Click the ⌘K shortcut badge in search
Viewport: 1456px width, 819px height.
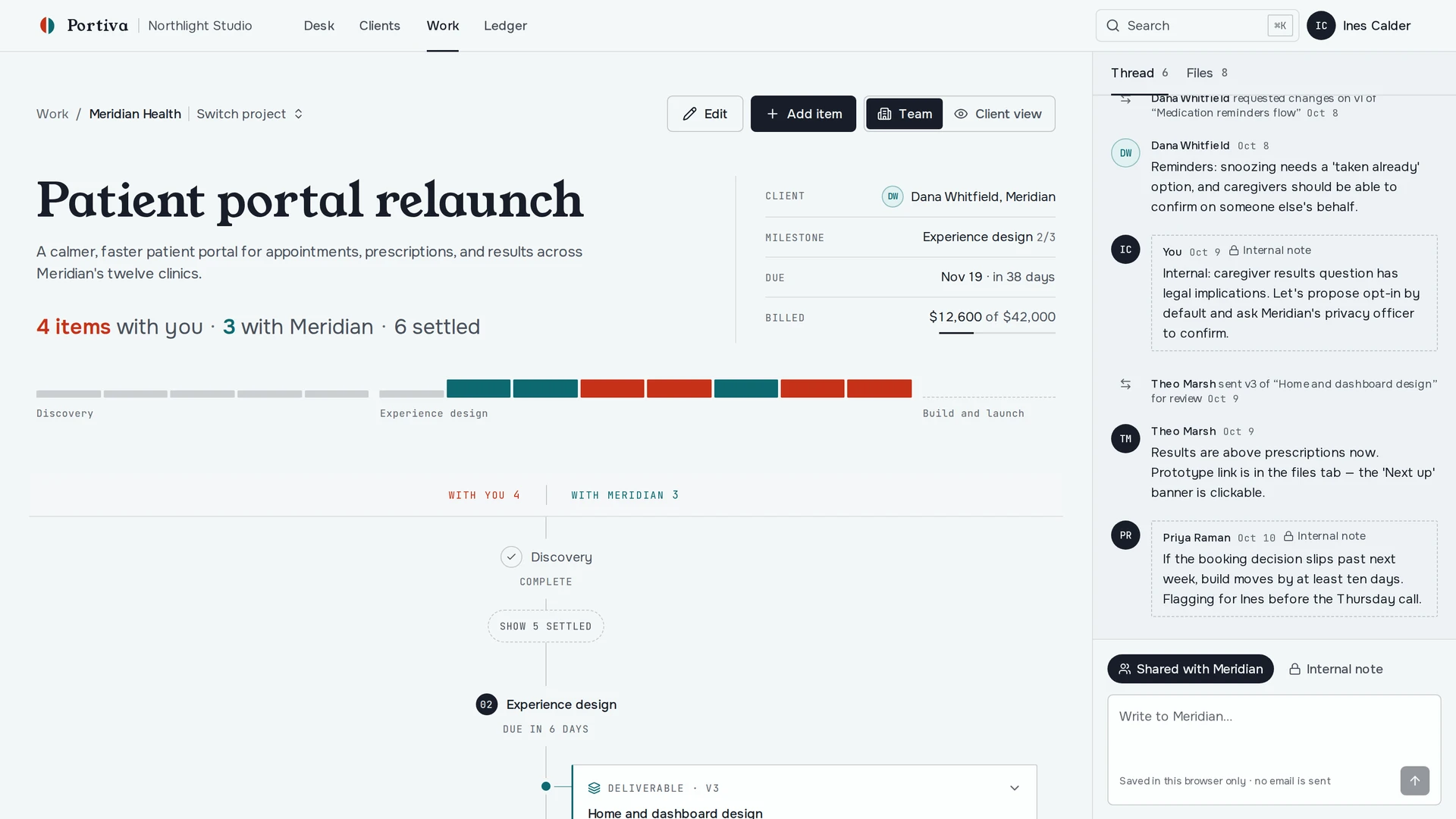tap(1280, 26)
